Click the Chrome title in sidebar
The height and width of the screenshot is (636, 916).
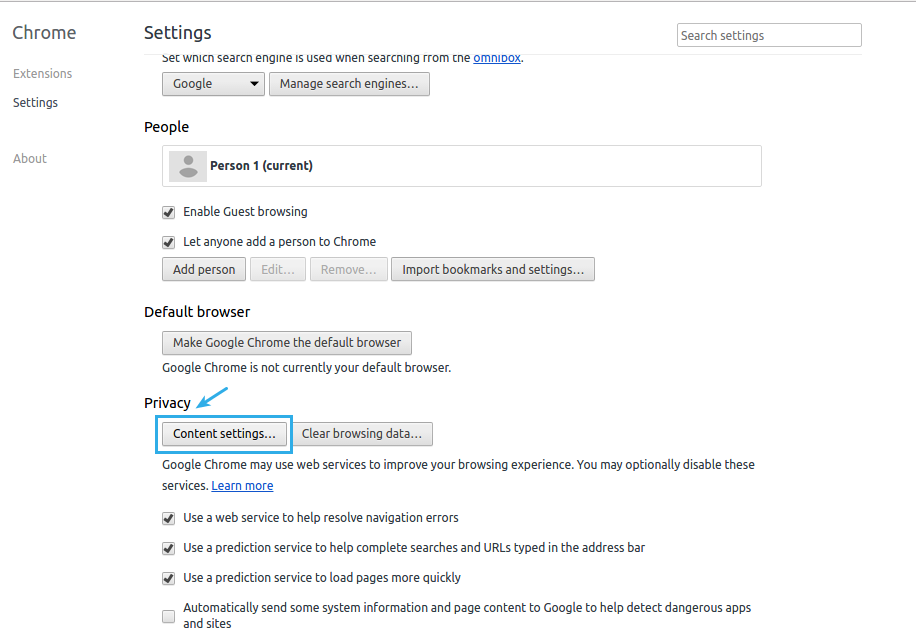44,33
